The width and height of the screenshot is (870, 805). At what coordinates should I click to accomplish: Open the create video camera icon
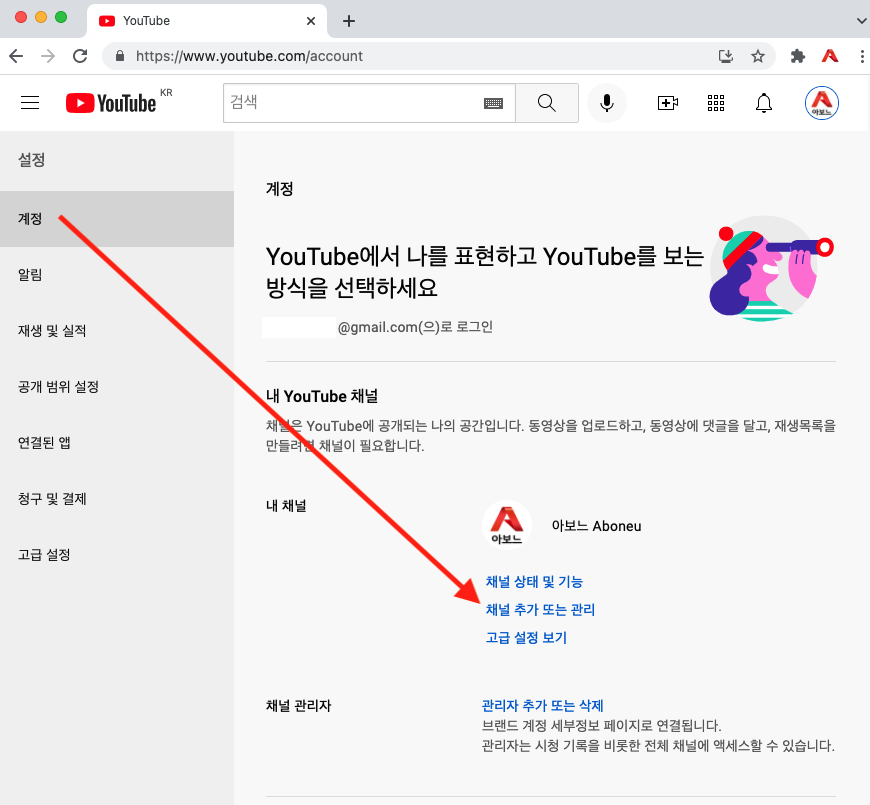click(667, 103)
